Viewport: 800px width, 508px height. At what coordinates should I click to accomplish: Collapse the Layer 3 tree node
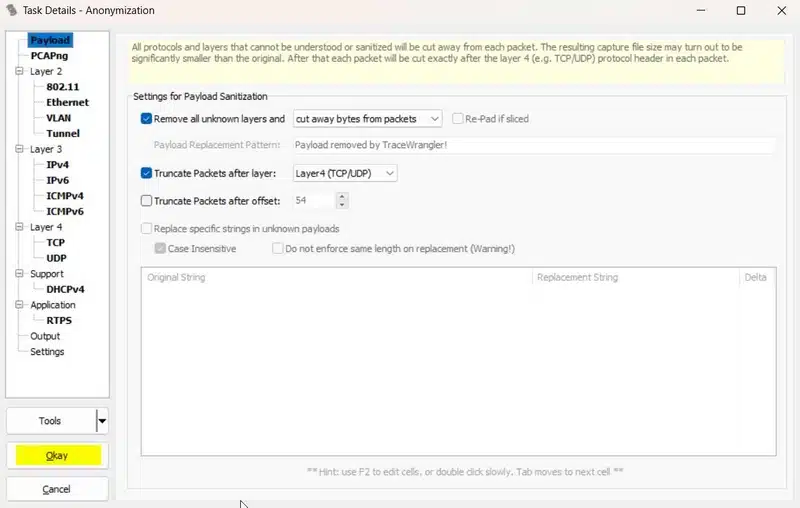pos(19,149)
